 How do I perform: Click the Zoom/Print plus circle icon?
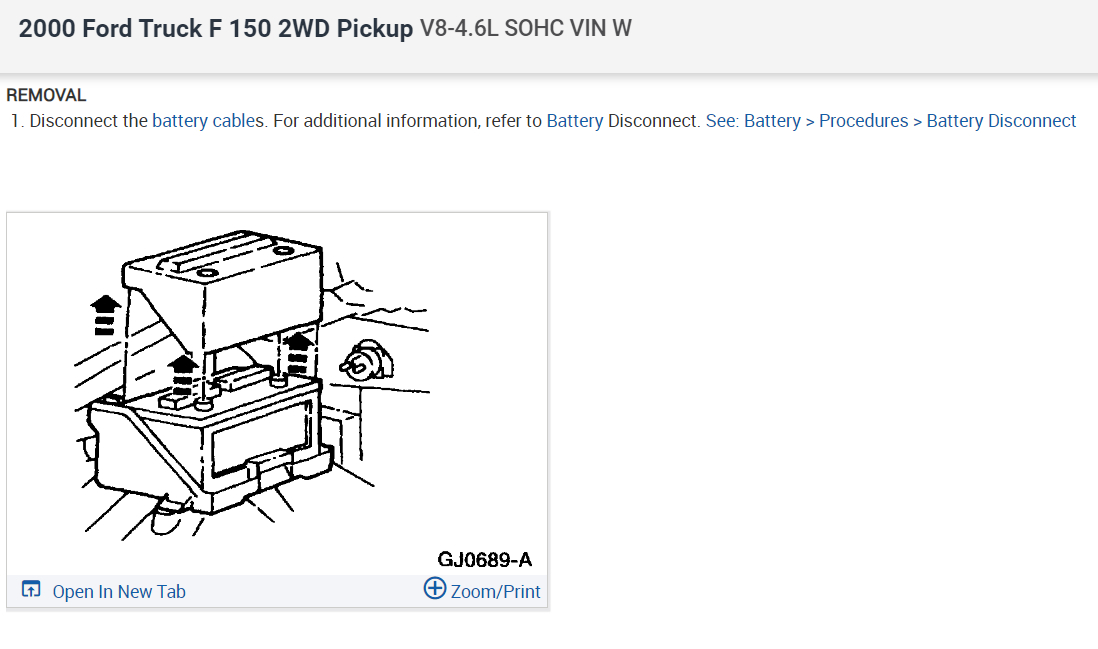(435, 588)
